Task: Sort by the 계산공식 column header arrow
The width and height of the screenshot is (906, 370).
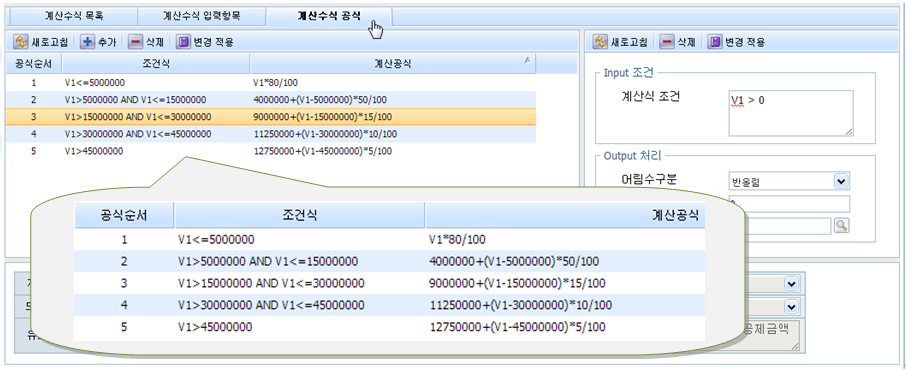Action: click(527, 60)
